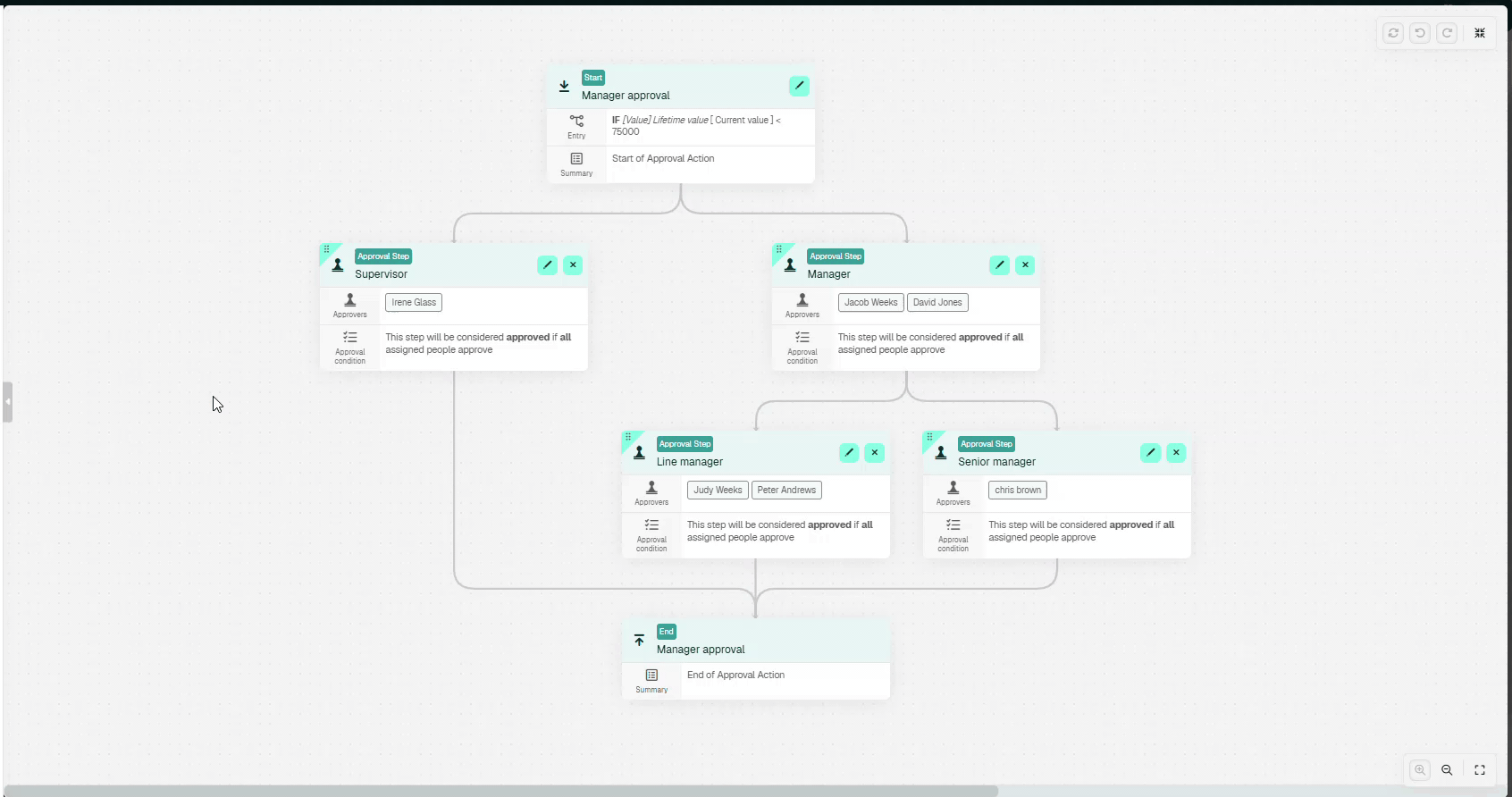1512x797 pixels.
Task: Select the Judy Weeks approver tag
Action: (718, 490)
